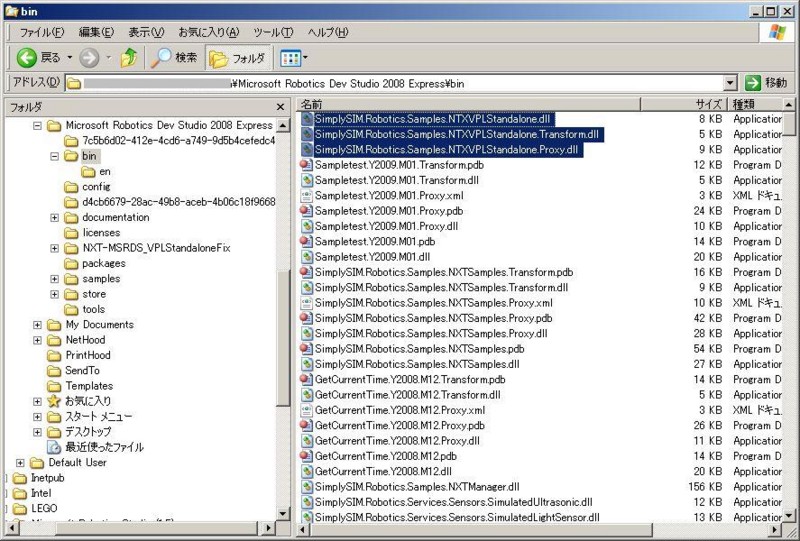Viewport: 800px width, 541px height.
Task: Expand the My Documents node
Action: pos(37,325)
